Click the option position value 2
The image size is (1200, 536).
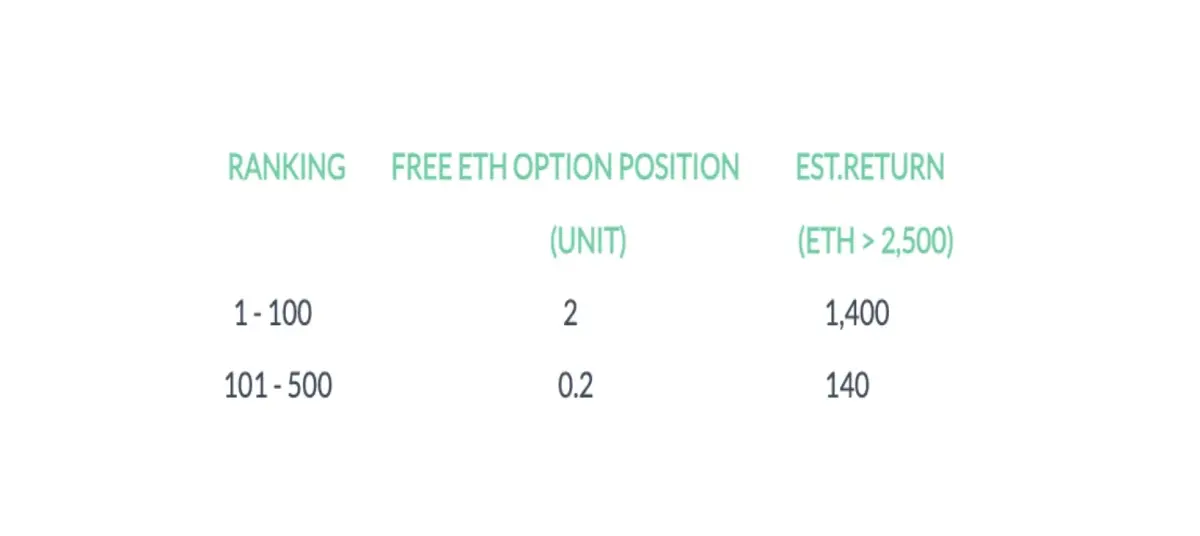[x=570, y=314]
